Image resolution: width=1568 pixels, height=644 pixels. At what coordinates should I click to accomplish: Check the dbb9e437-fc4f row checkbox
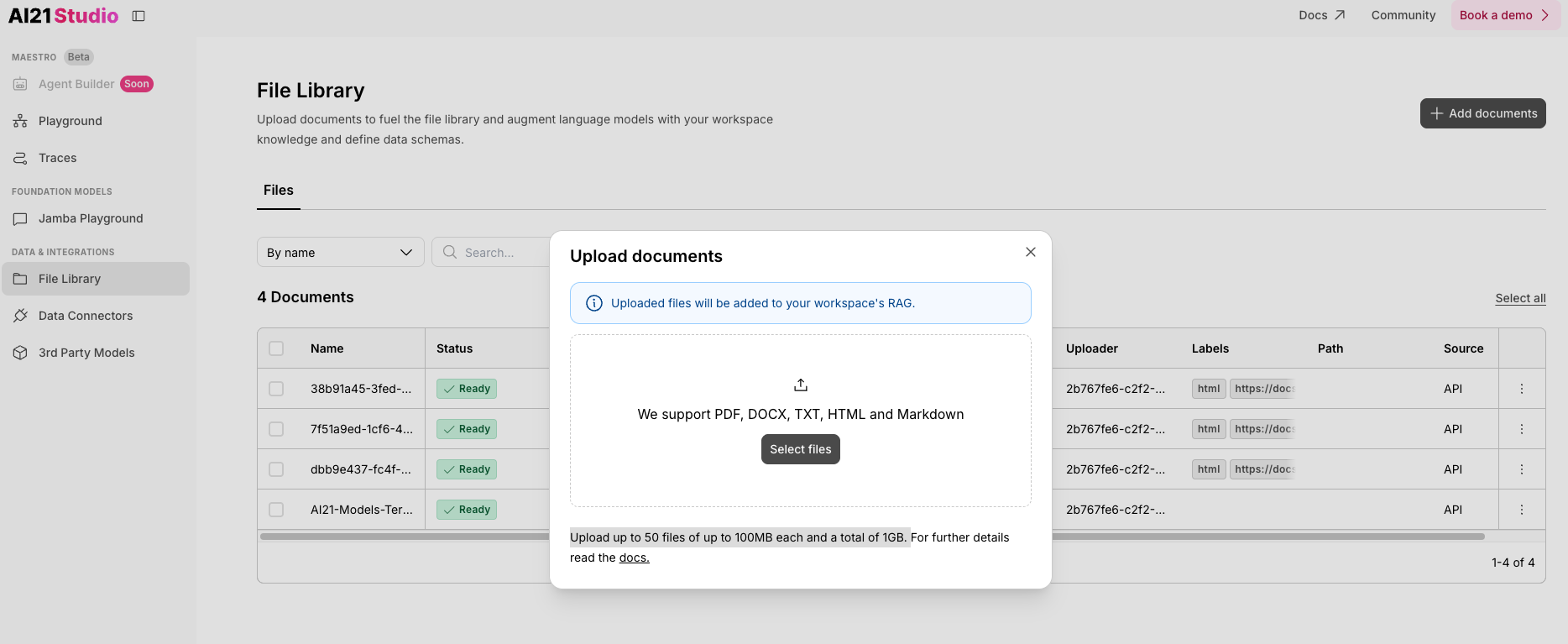[276, 469]
